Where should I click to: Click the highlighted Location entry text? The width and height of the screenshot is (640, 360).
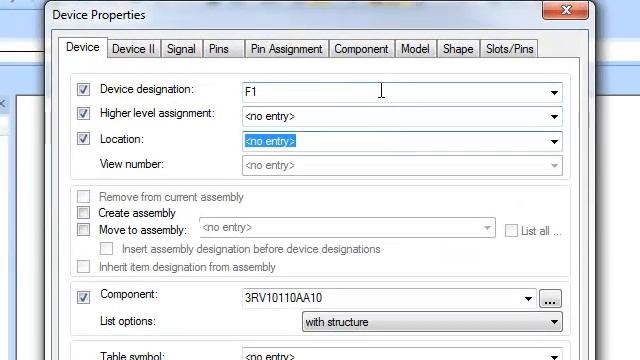[270, 141]
